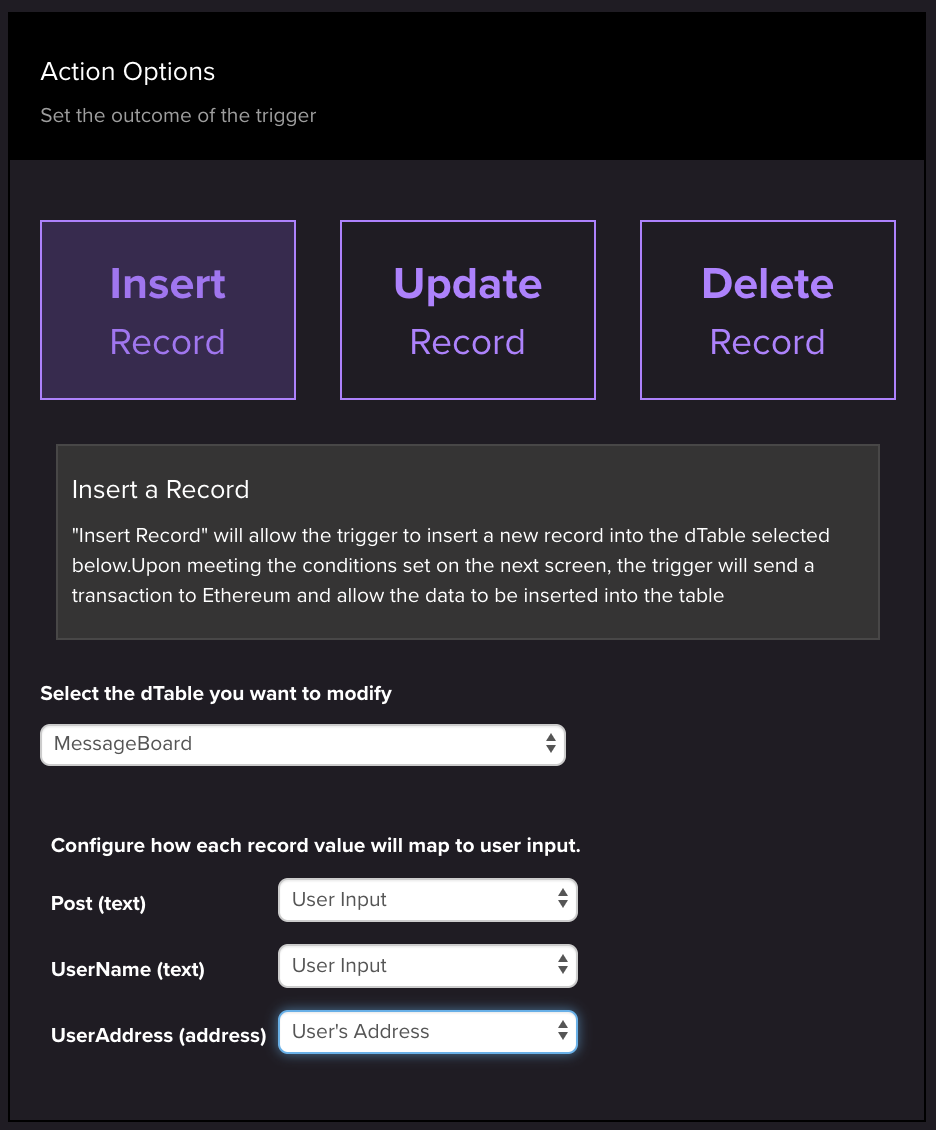Viewport: 936px width, 1130px height.
Task: Click the Post (text) field label
Action: click(98, 904)
